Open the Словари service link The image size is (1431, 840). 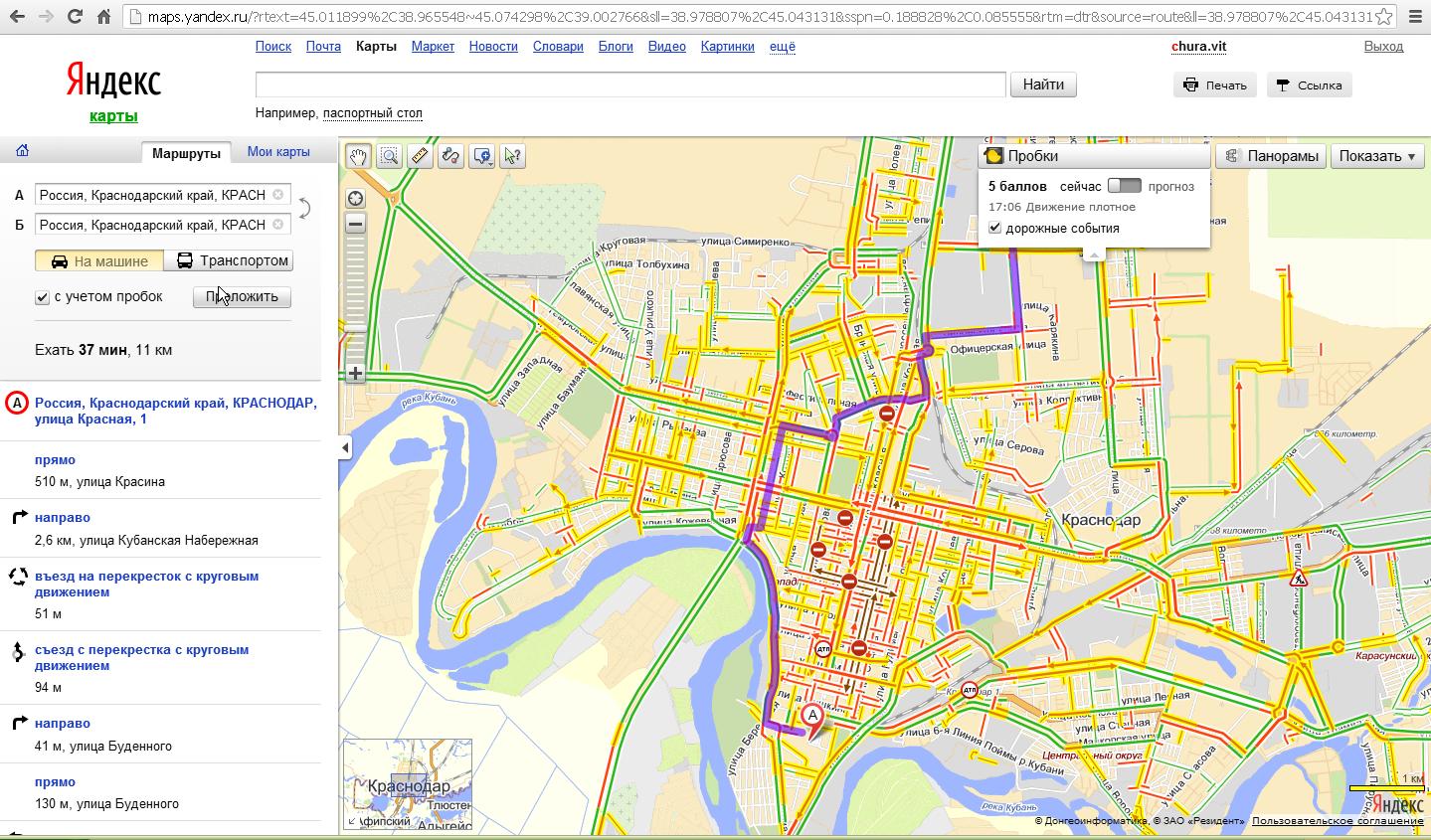click(558, 47)
